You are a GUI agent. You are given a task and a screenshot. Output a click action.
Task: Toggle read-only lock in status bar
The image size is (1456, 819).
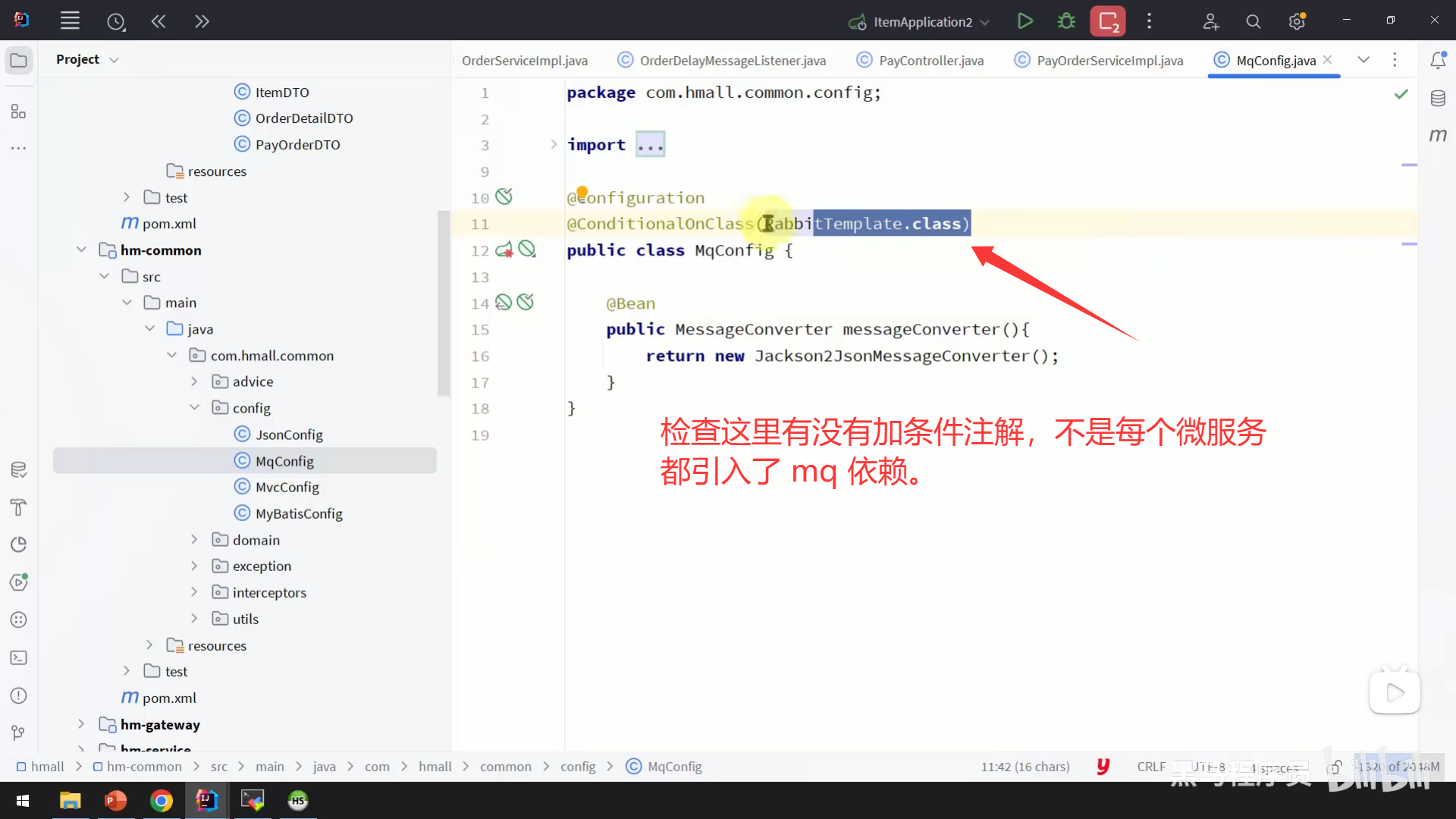tap(1335, 767)
